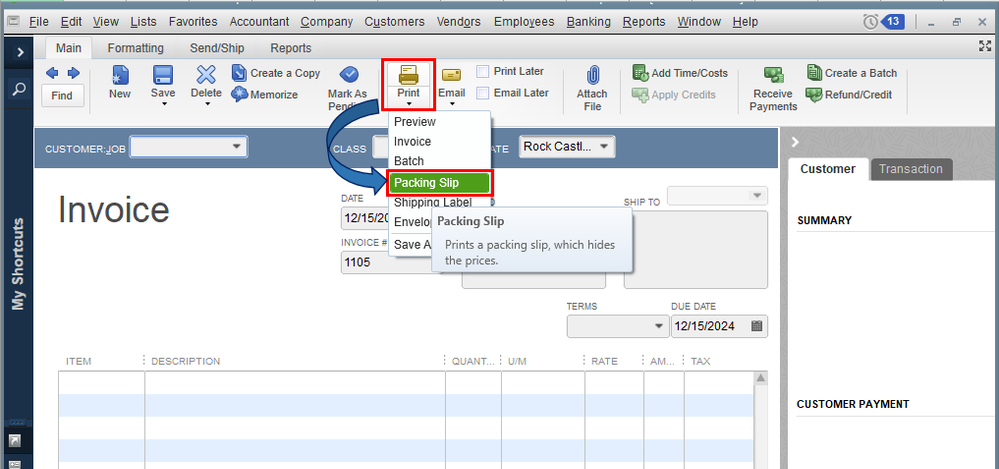999x469 pixels.
Task: Click the Rate column header
Action: pos(604,361)
